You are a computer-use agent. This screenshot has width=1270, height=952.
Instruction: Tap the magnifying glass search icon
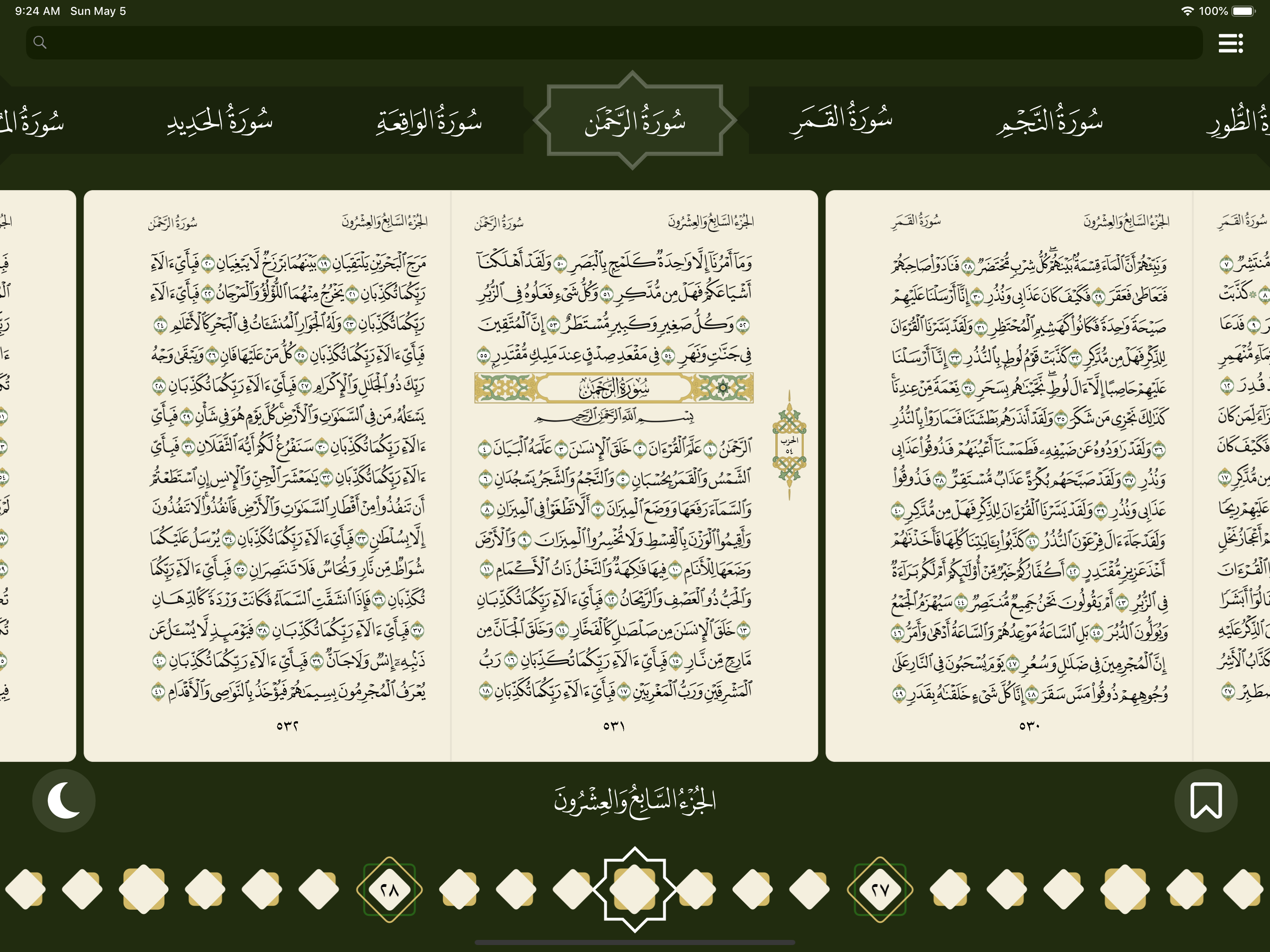click(x=40, y=42)
